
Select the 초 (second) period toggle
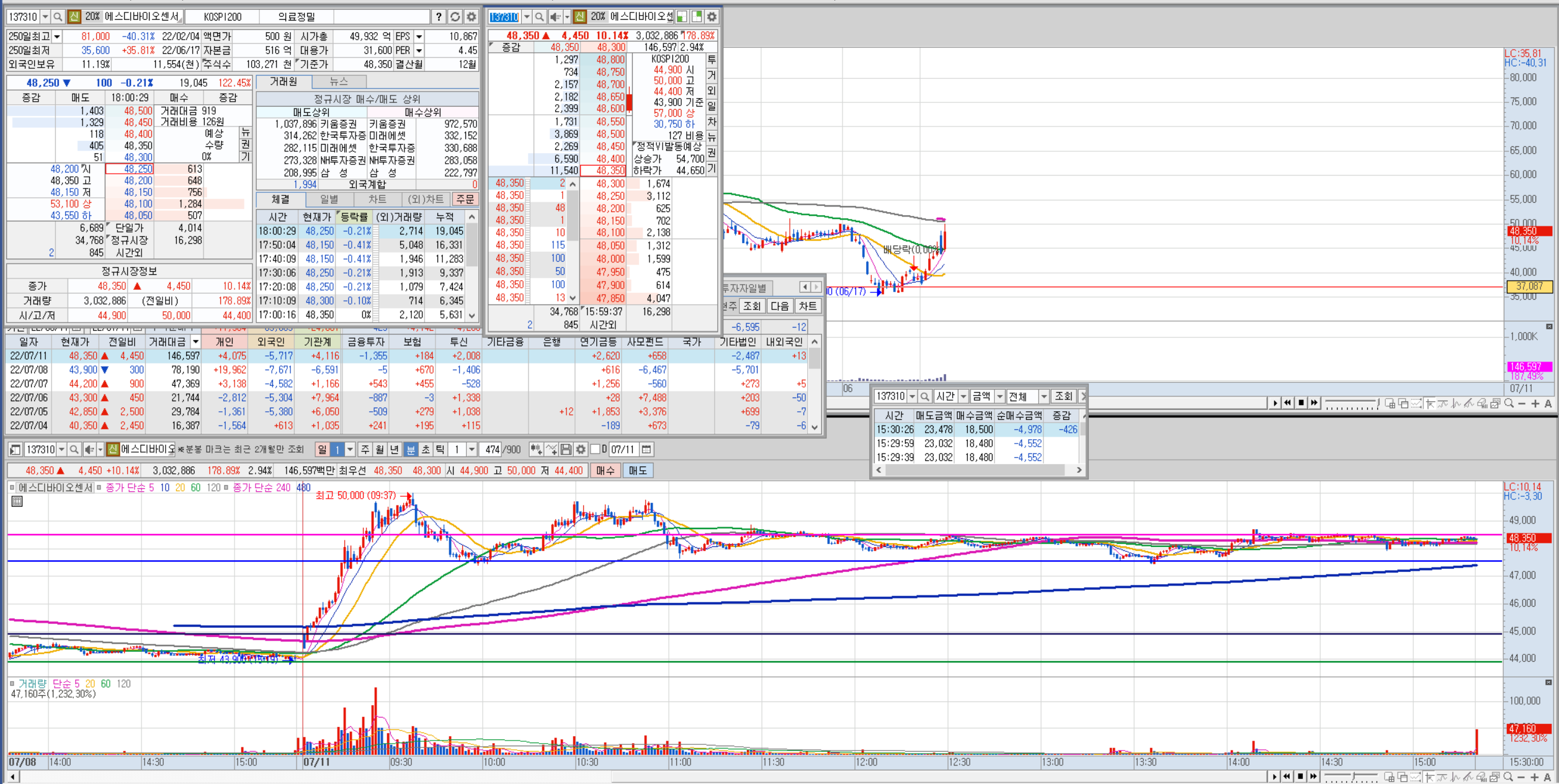tap(426, 450)
